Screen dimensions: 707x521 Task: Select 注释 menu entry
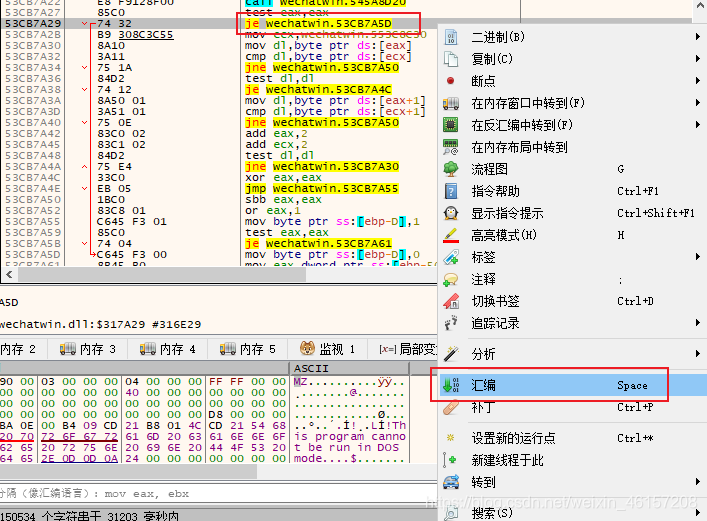tap(573, 279)
